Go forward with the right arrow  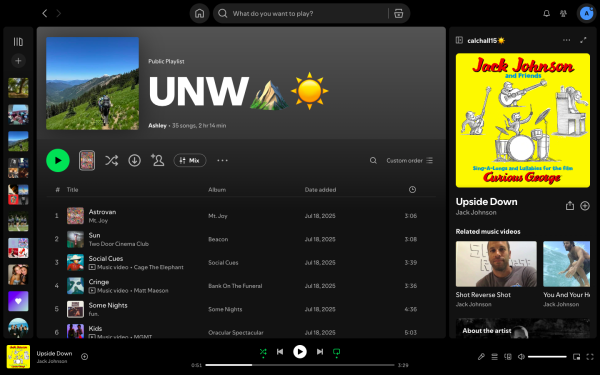click(x=59, y=13)
